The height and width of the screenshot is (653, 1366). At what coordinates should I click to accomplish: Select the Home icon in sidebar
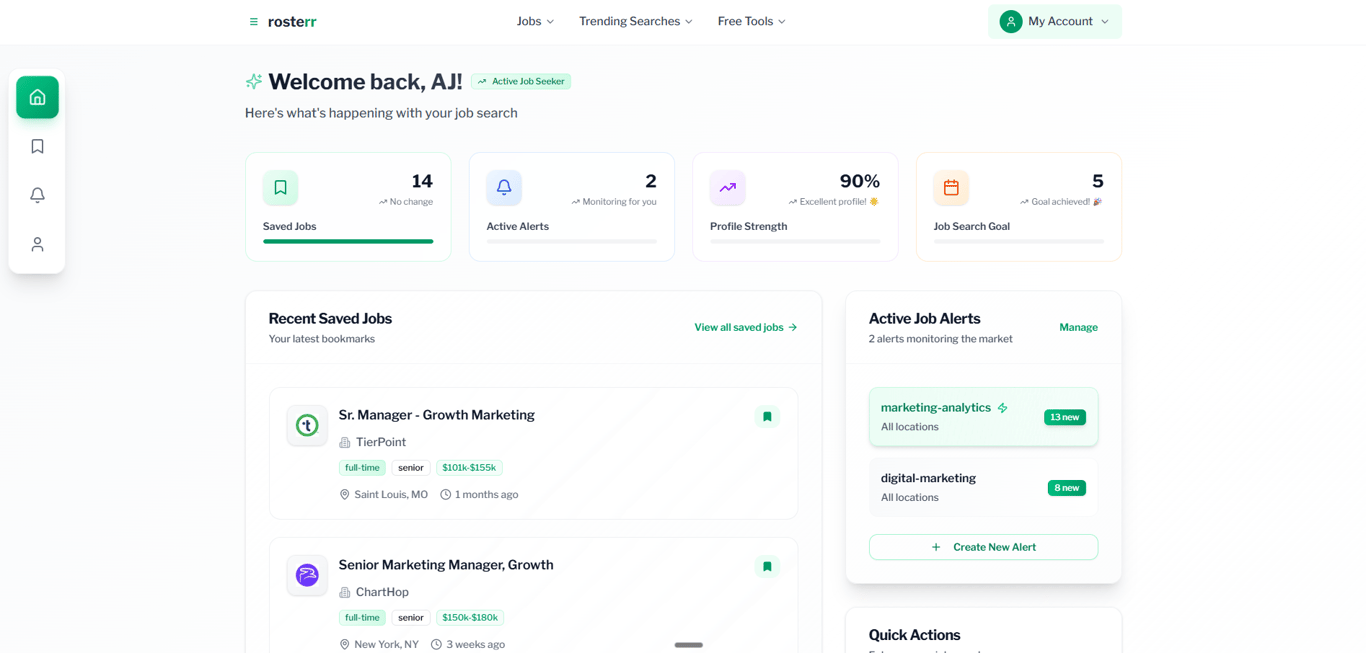tap(37, 97)
